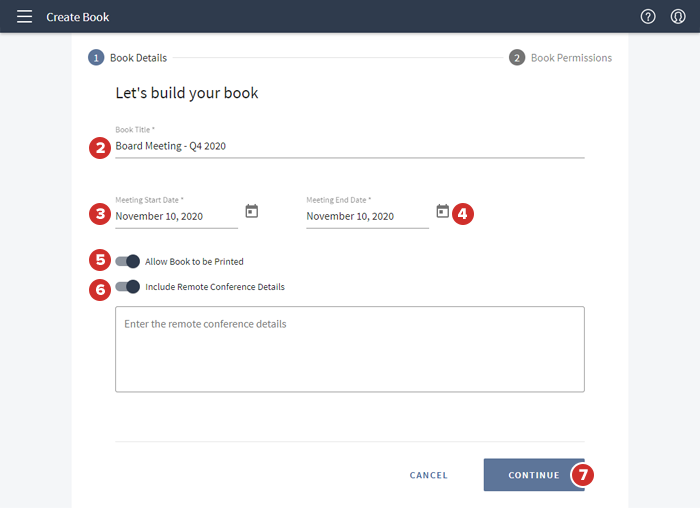The height and width of the screenshot is (508, 700).
Task: Disable Include Remote Conference Details switch
Action: point(127,287)
